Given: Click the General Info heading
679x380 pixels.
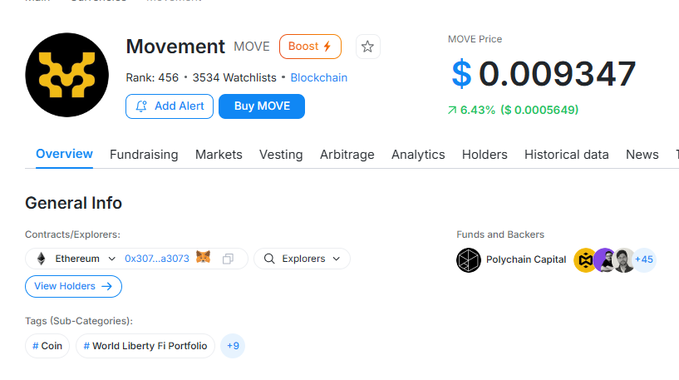Looking at the screenshot, I should 74,203.
